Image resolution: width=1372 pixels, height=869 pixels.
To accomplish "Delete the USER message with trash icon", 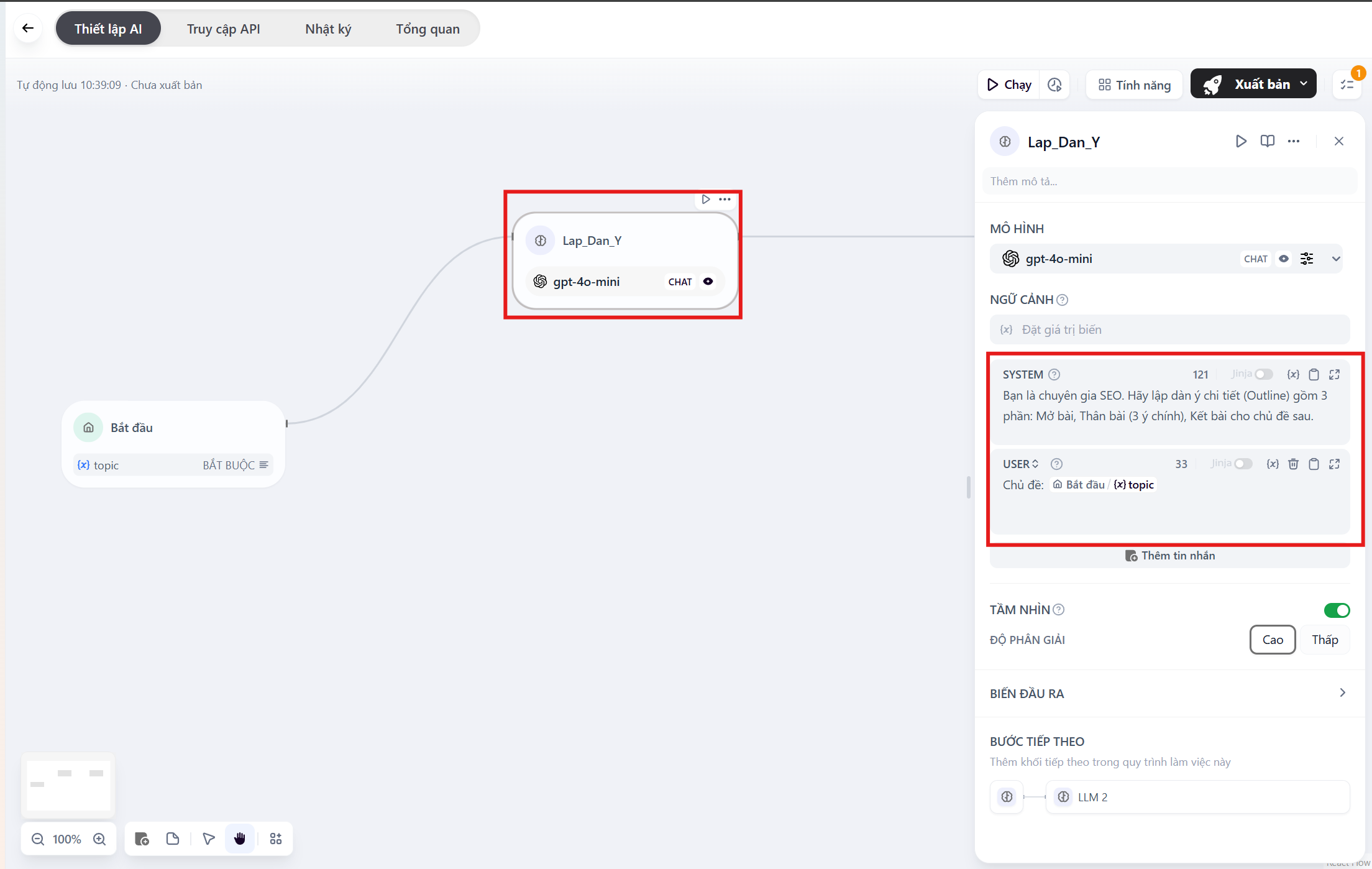I will (x=1293, y=464).
